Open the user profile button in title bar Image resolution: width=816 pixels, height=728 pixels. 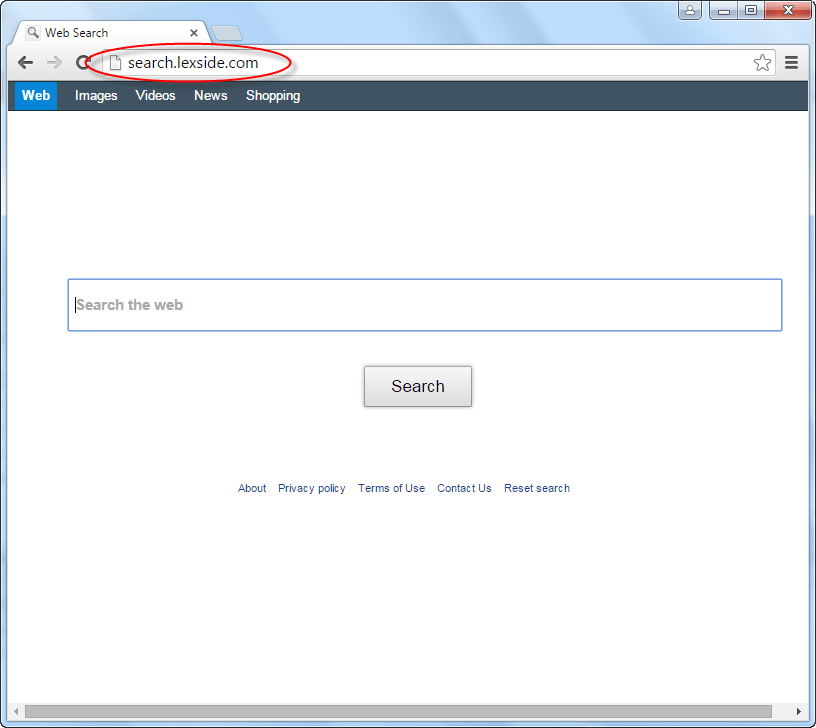(690, 10)
